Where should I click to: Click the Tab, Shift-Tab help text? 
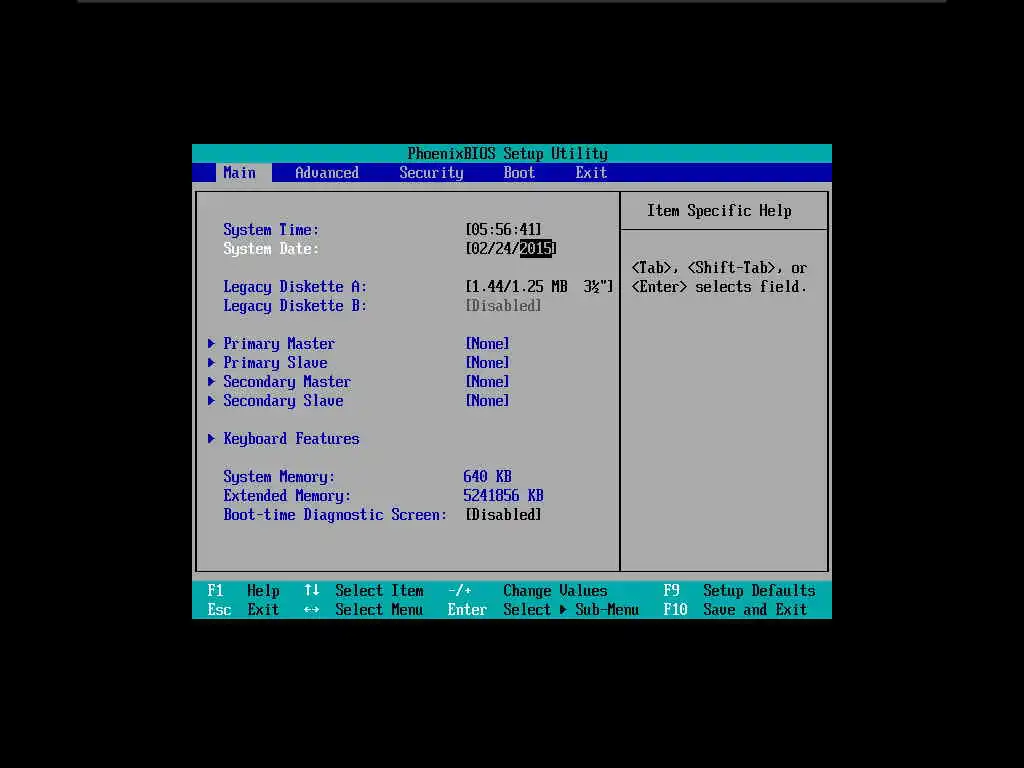point(719,278)
